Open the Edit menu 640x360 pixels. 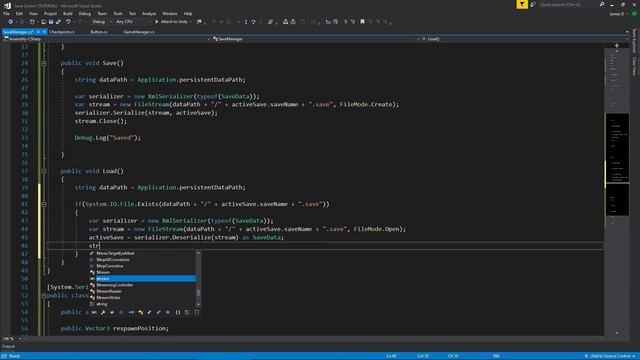[19, 13]
